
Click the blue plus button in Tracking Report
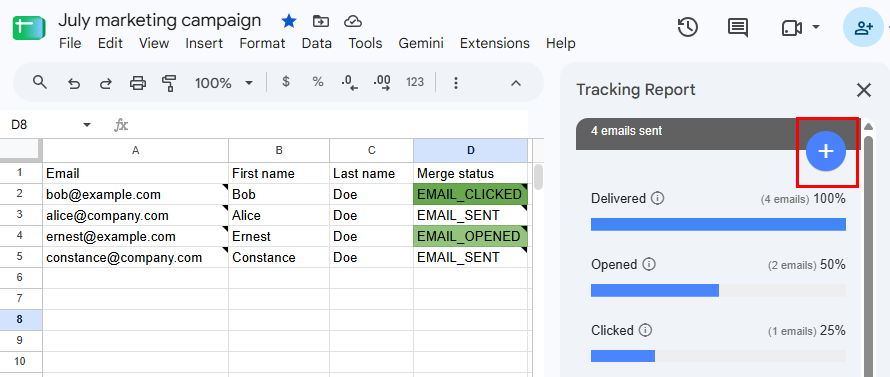pyautogui.click(x=826, y=152)
